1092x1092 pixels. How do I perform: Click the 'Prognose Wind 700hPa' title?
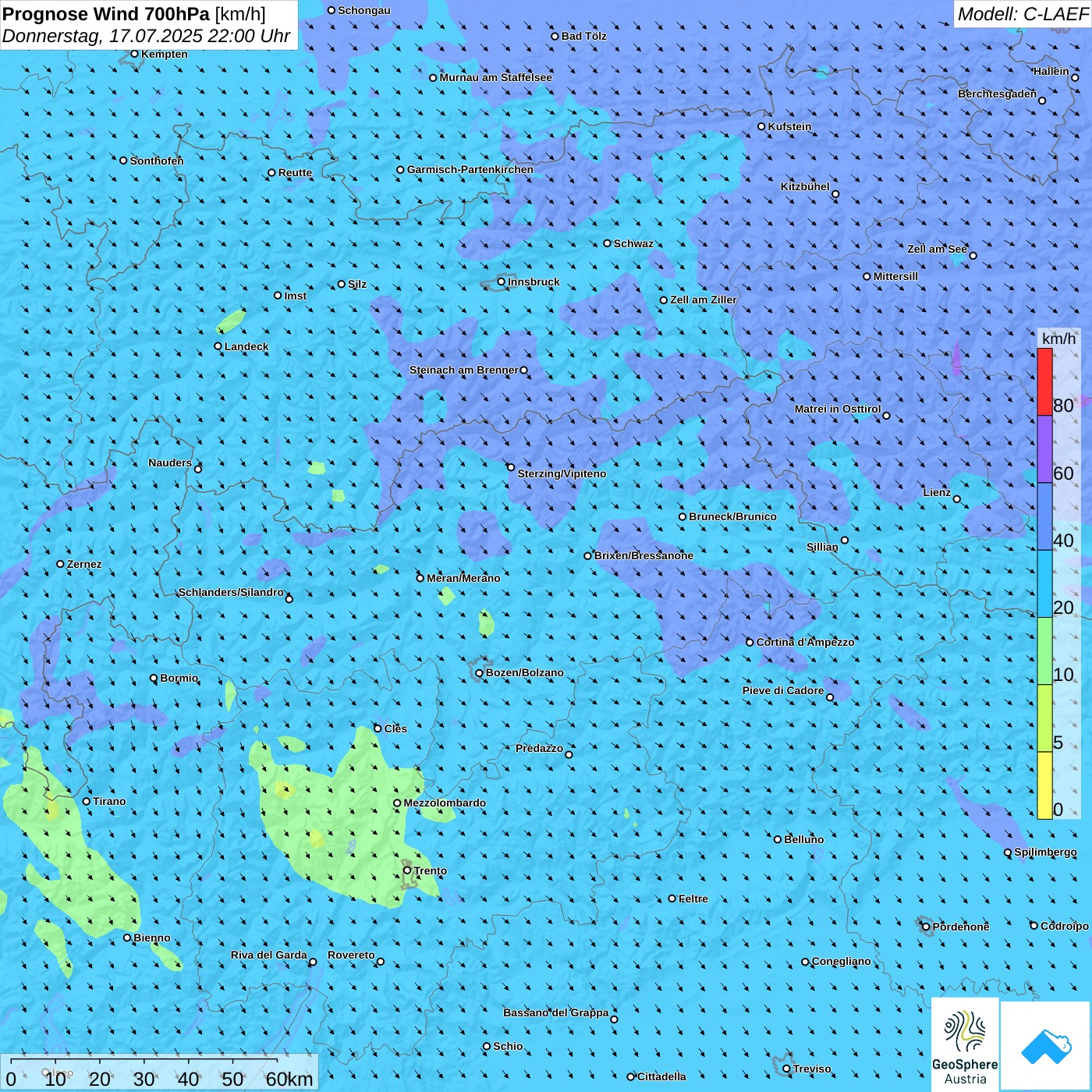coord(106,14)
